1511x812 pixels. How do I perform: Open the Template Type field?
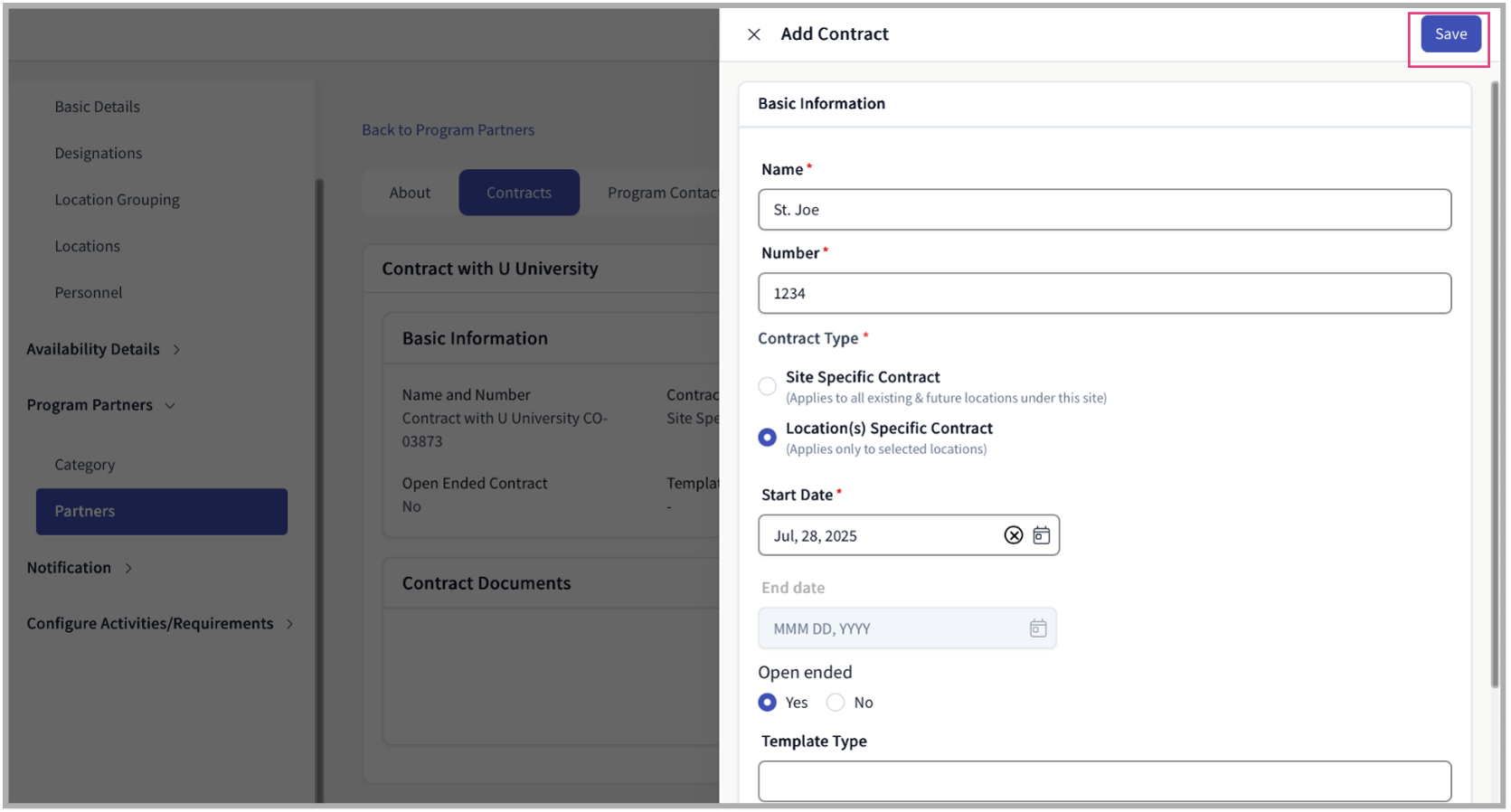point(1104,781)
